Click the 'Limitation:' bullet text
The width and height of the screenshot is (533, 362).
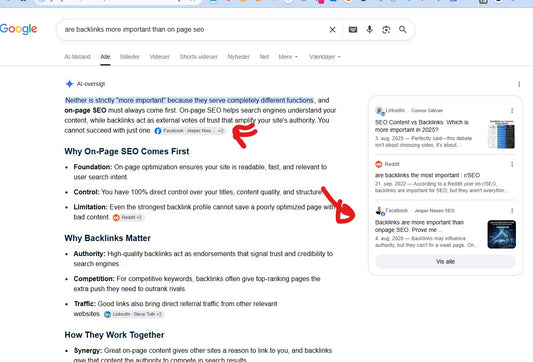click(x=204, y=212)
